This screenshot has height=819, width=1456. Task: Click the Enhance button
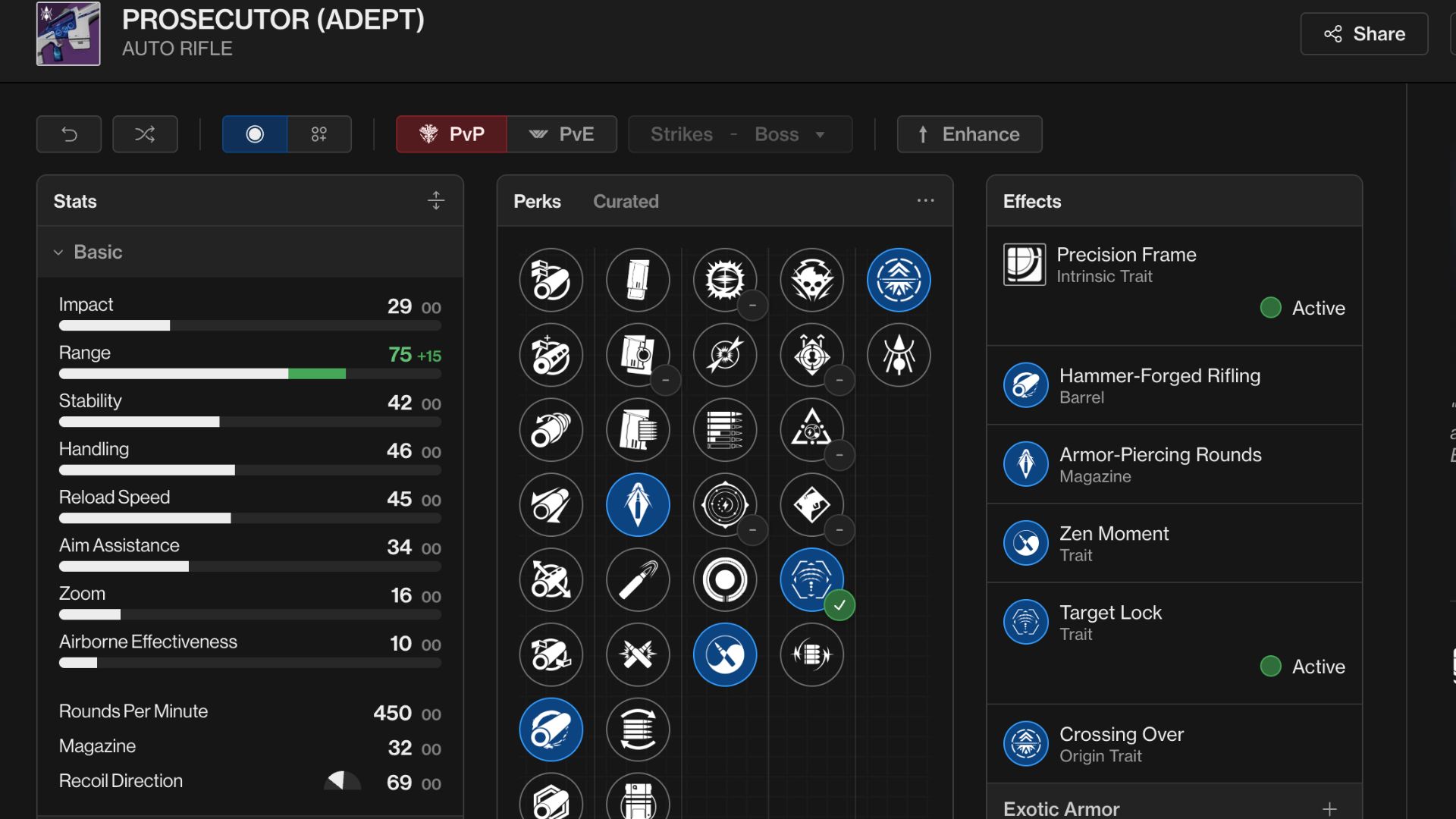coord(969,134)
